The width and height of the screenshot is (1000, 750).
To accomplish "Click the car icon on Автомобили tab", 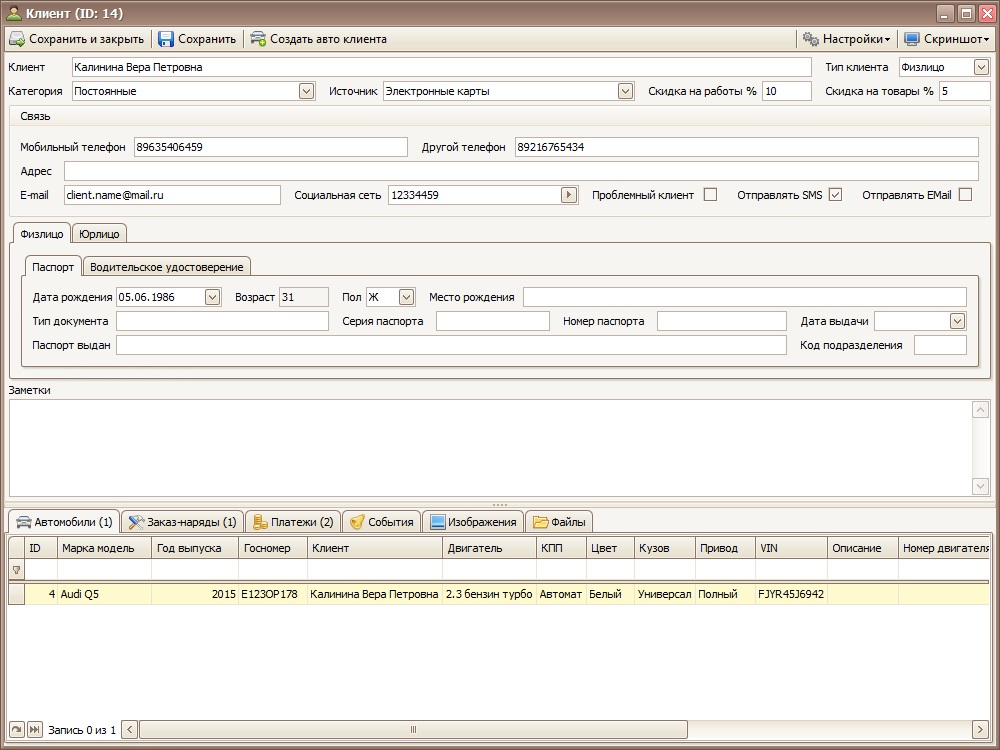I will [24, 522].
